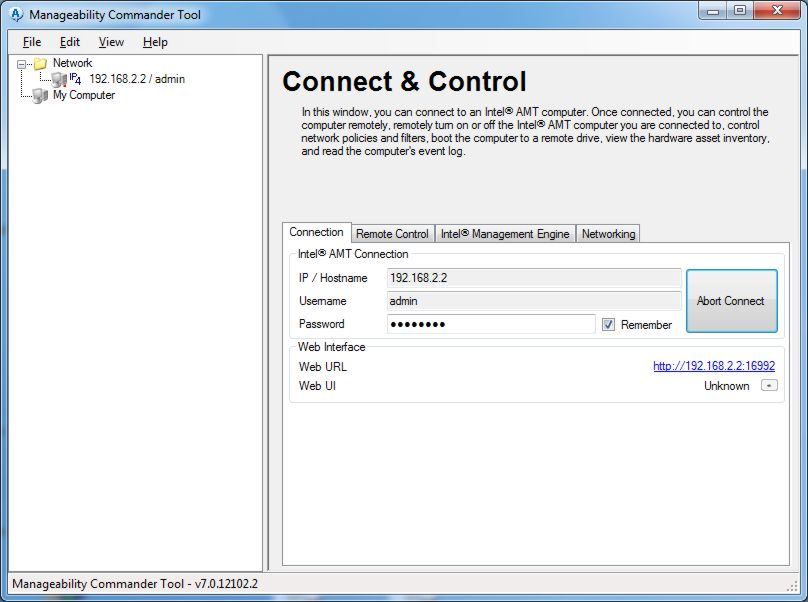Select the Network tree label
Viewport: 808px width, 602px height.
72,63
